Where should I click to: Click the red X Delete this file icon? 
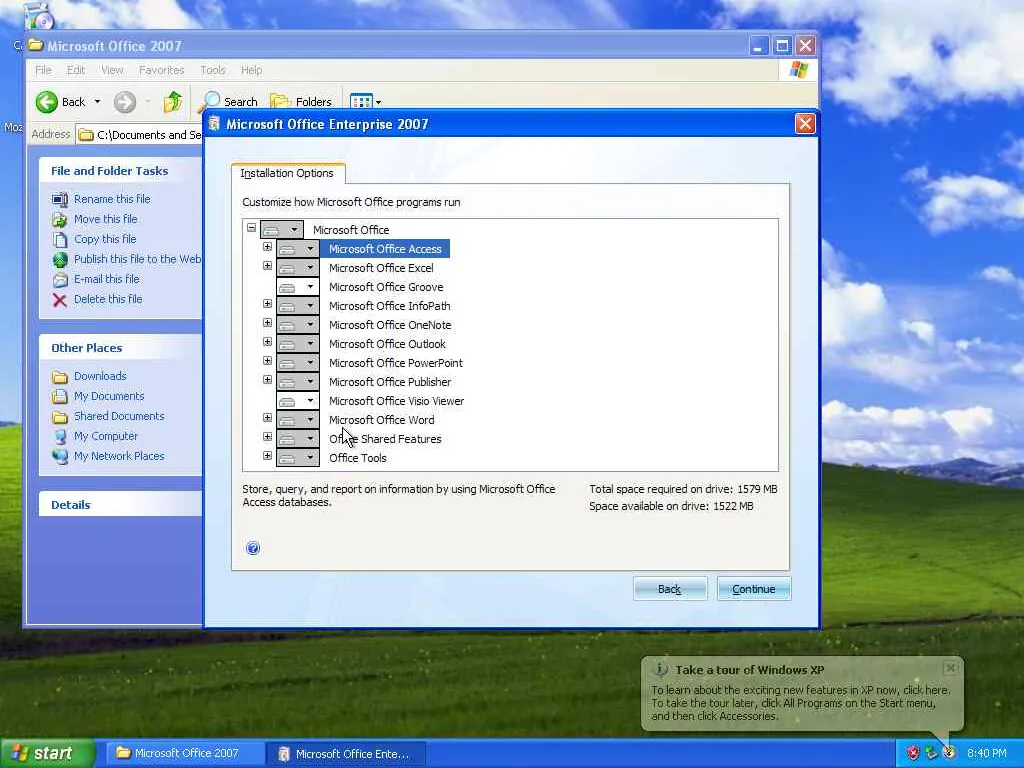tap(60, 300)
